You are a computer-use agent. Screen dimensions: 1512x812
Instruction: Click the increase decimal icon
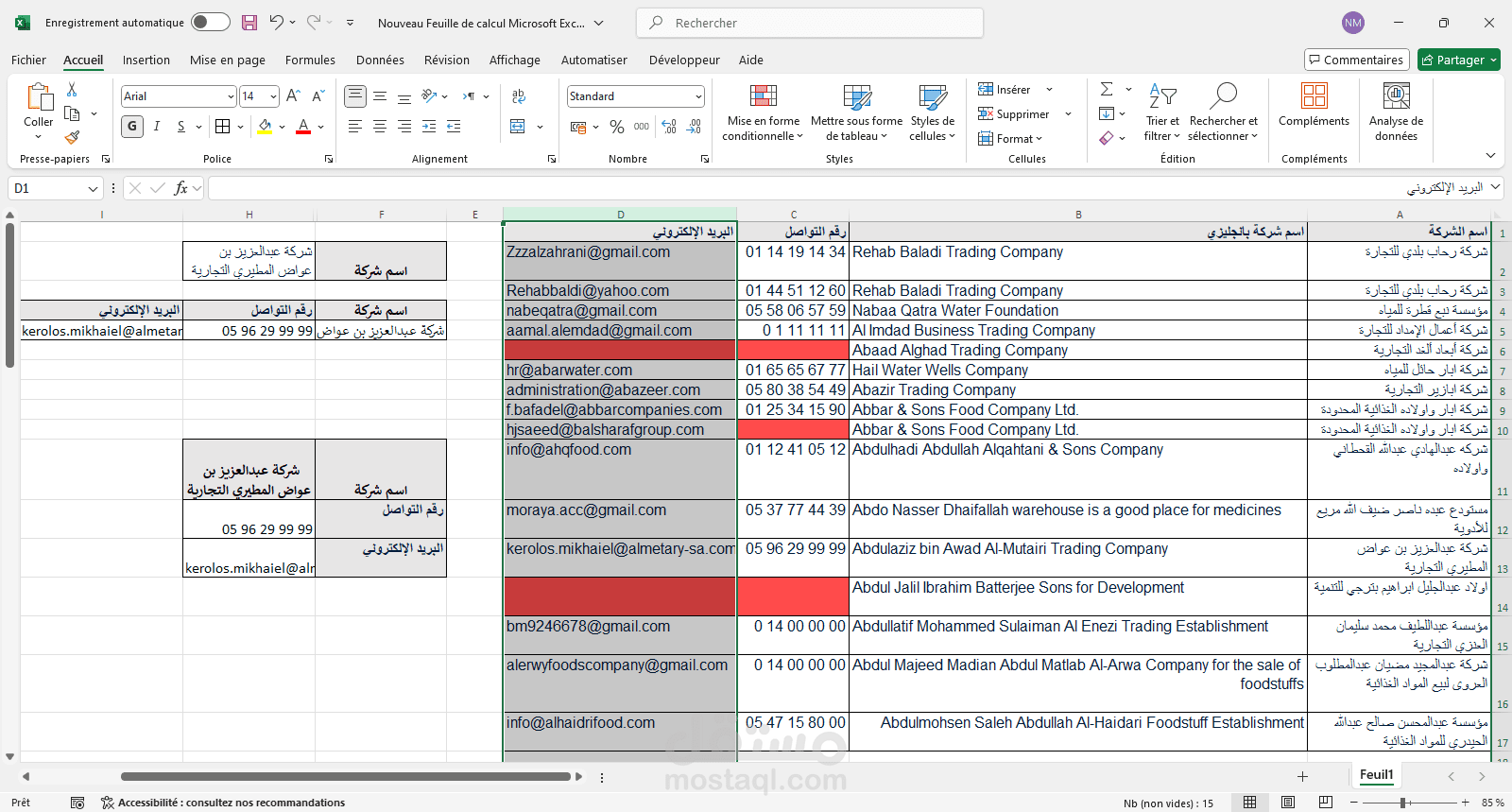pyautogui.click(x=669, y=126)
